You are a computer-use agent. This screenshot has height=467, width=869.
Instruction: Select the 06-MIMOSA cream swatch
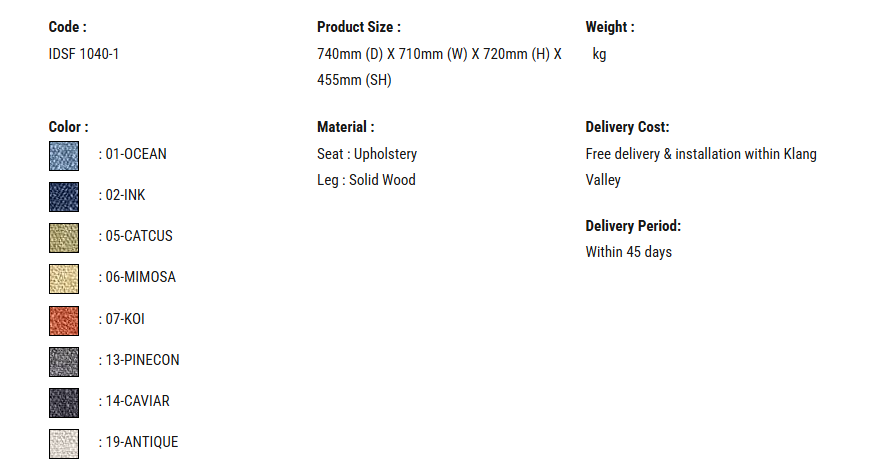coord(64,279)
